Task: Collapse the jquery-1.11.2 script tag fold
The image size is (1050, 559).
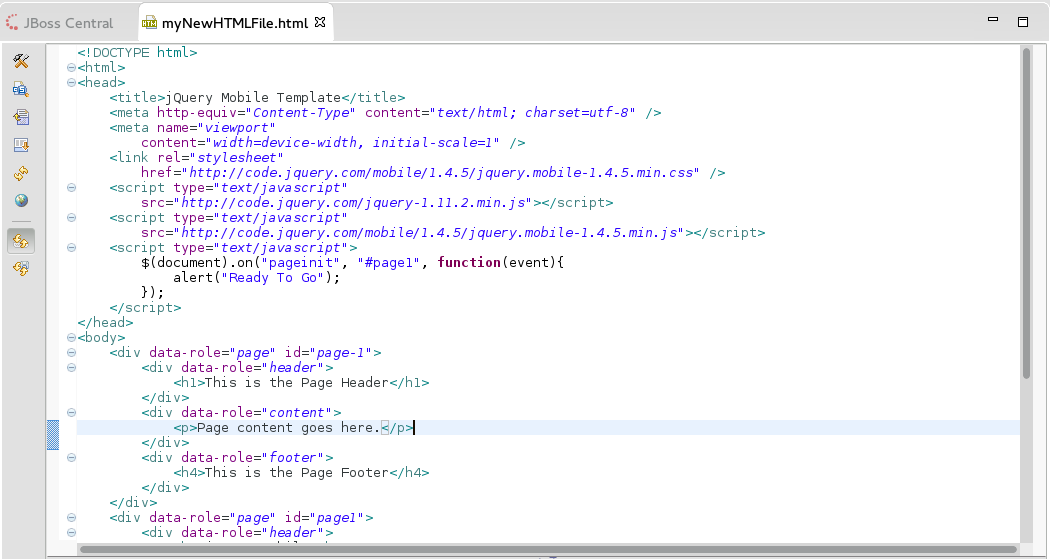Action: pyautogui.click(x=71, y=187)
